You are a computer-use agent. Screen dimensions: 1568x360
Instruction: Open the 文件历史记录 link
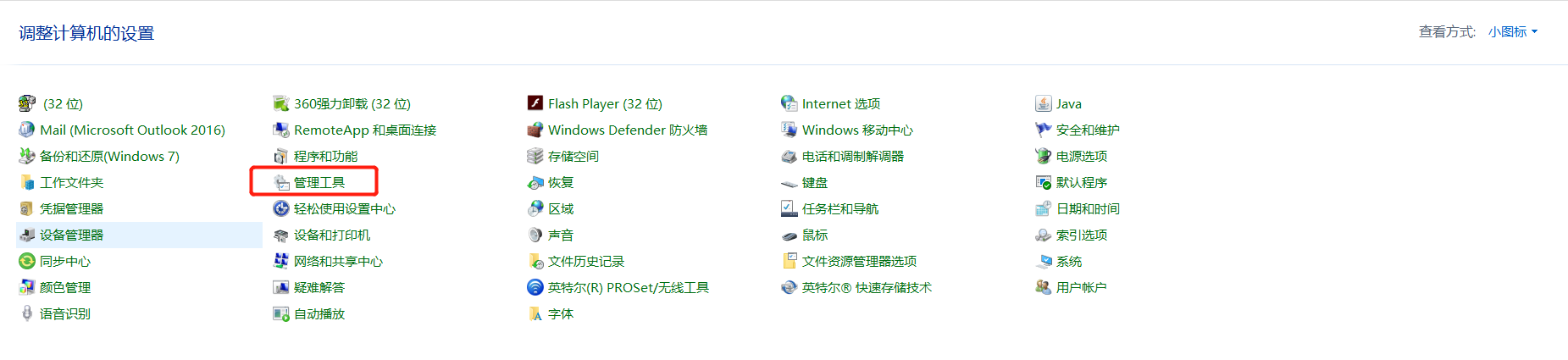[586, 262]
